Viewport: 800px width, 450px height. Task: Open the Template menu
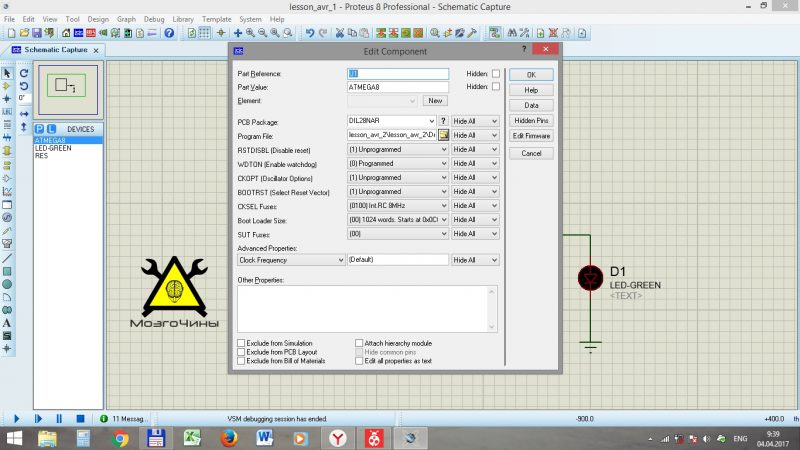point(216,19)
